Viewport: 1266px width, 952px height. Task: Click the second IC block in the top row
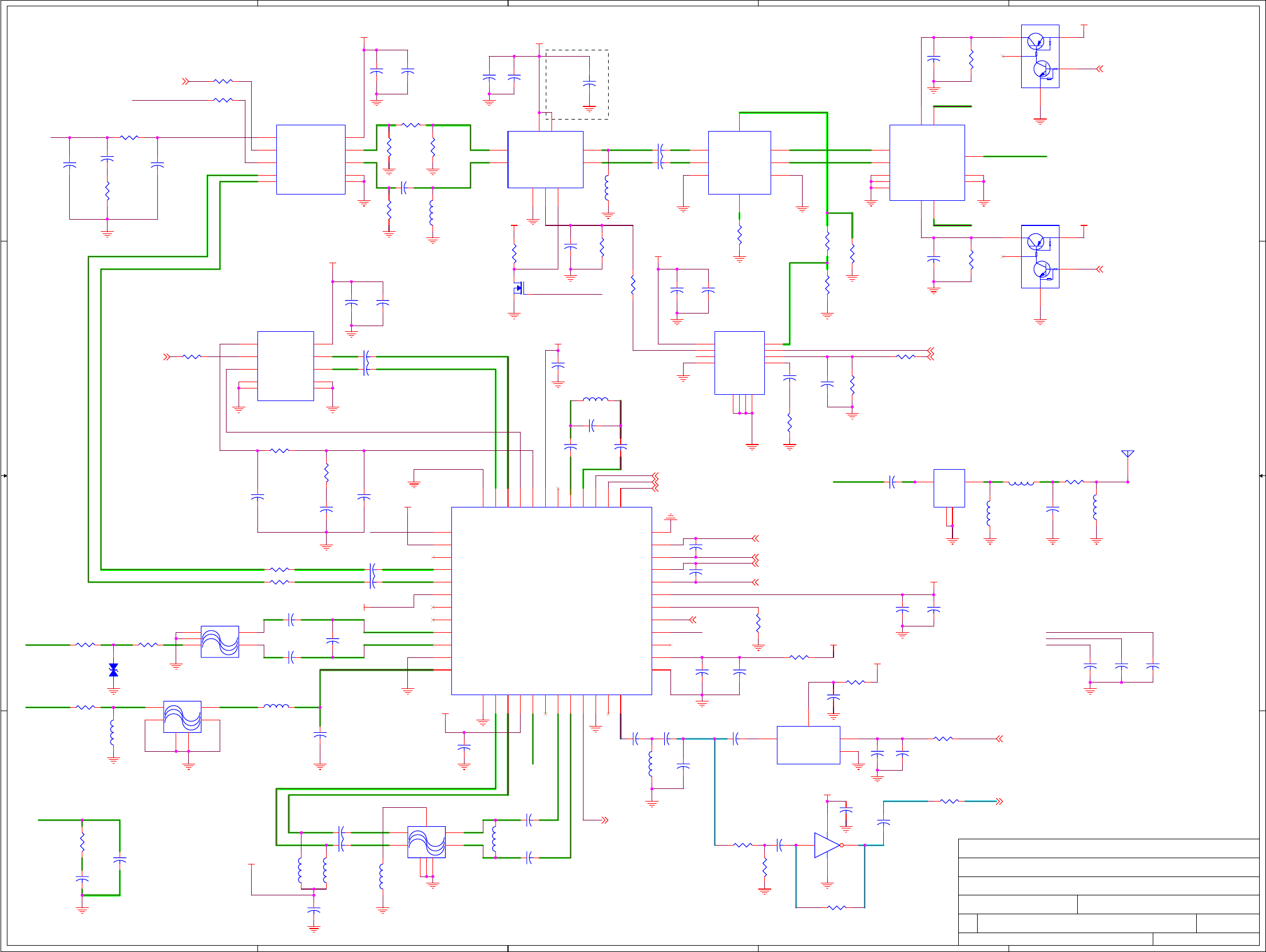click(x=545, y=159)
